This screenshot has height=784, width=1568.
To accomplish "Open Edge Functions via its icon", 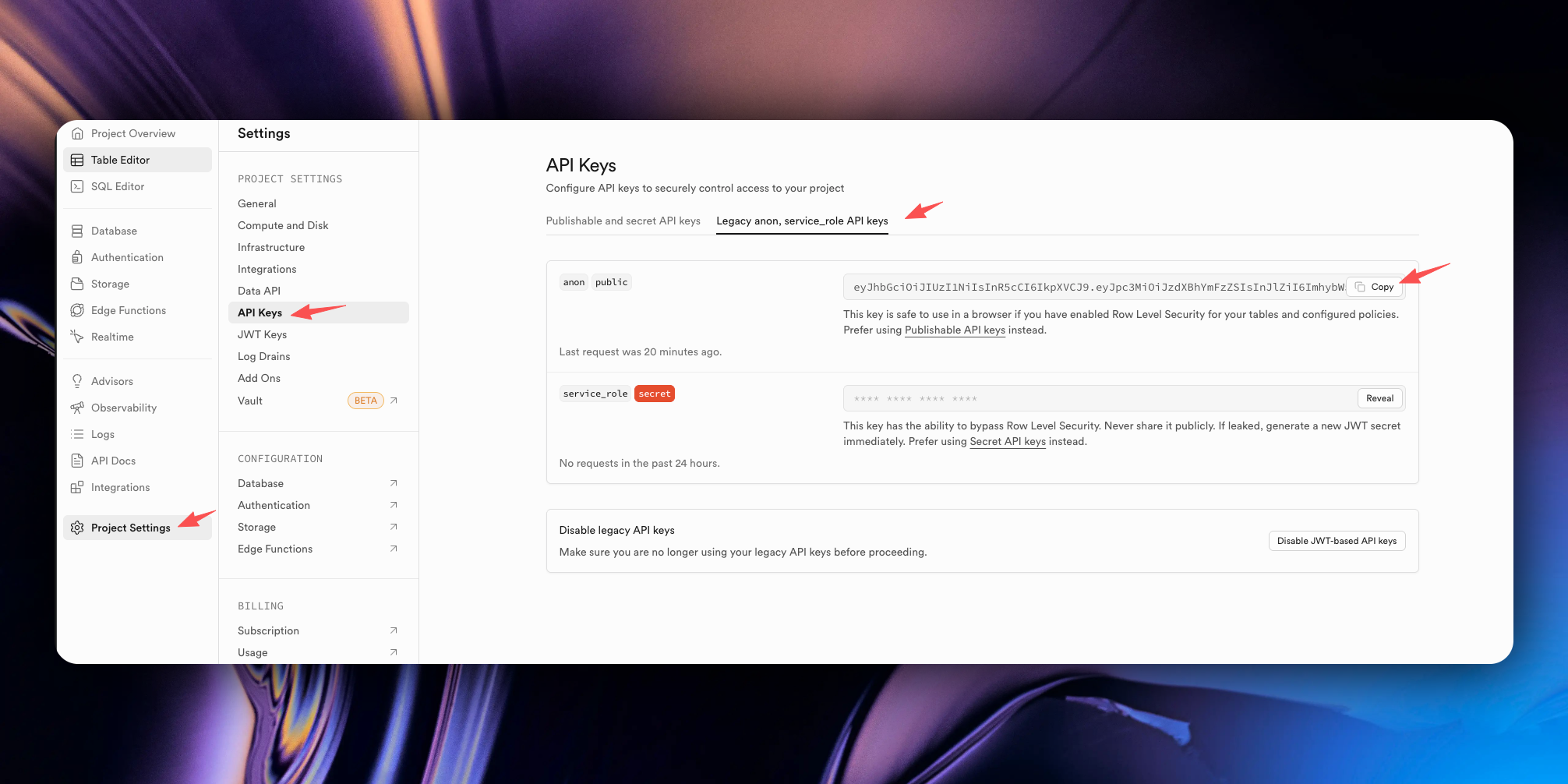I will (77, 310).
